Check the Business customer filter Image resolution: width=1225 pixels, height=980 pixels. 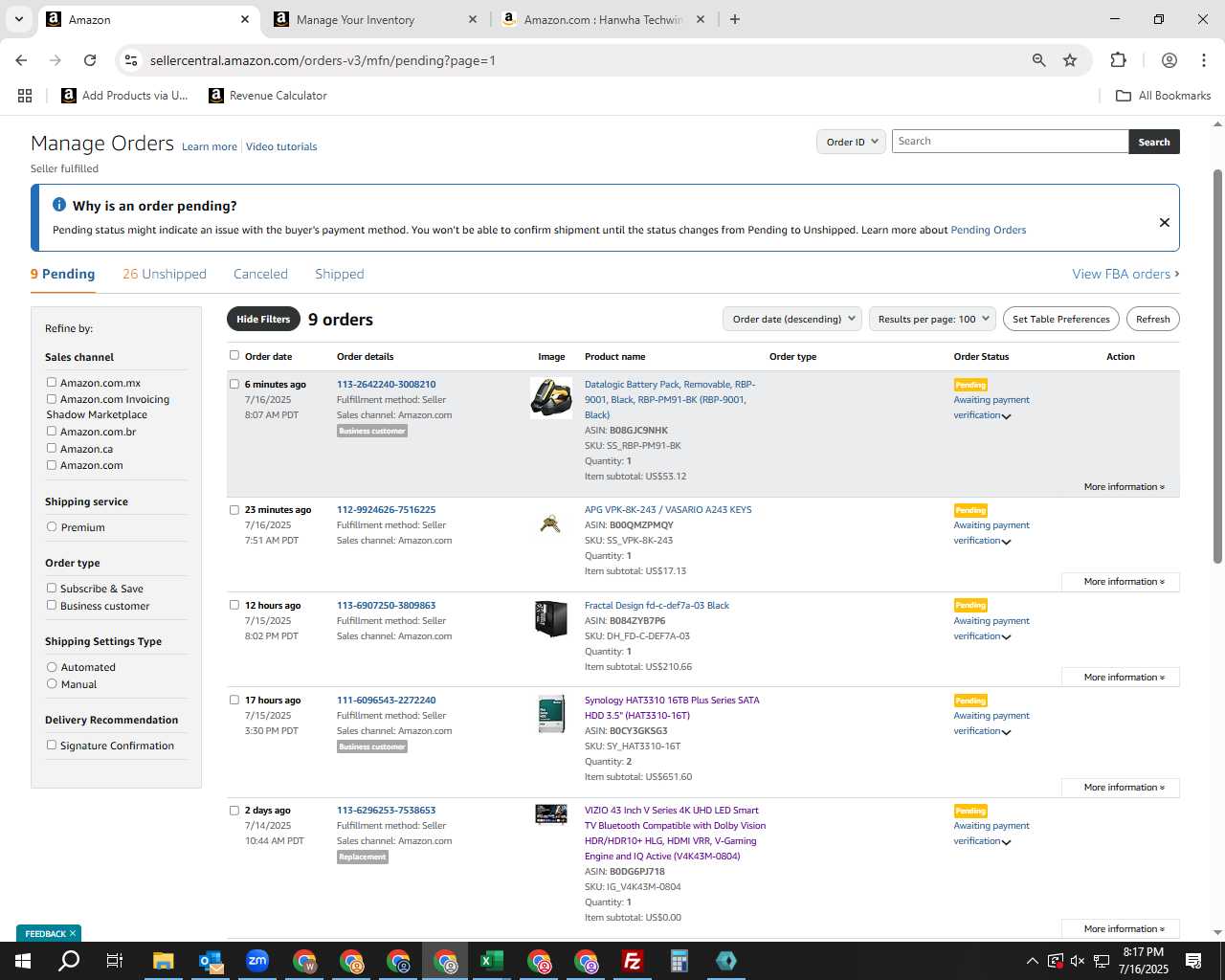(52, 605)
